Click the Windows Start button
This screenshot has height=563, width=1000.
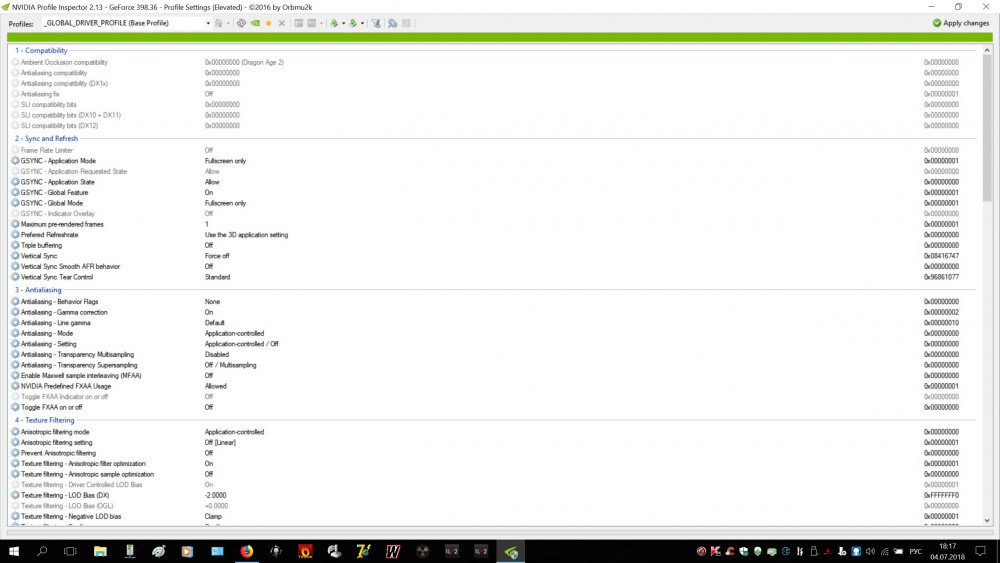13,551
